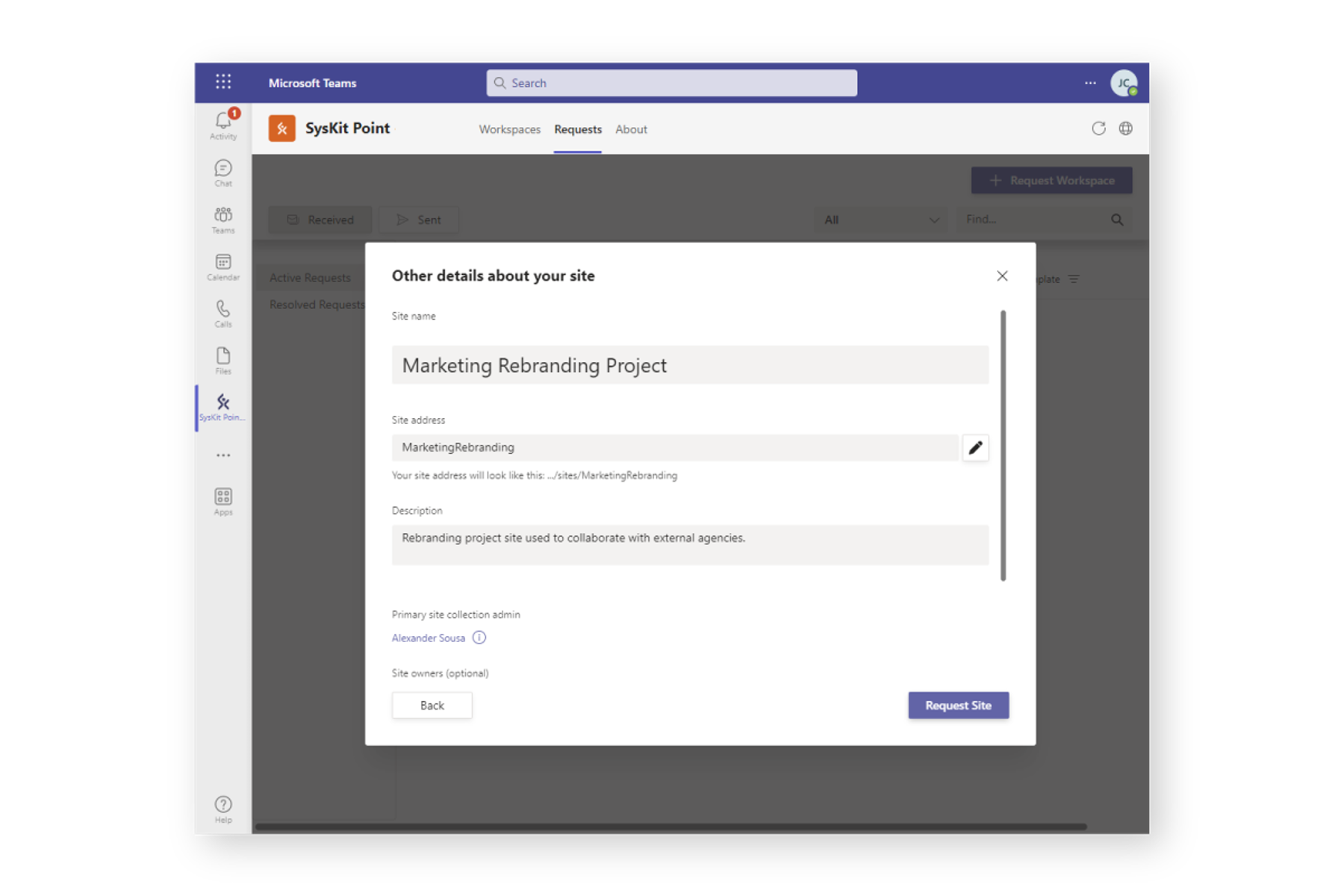Viewport: 1344px width, 896px height.
Task: Switch to the Workspaces tab
Action: (x=509, y=129)
